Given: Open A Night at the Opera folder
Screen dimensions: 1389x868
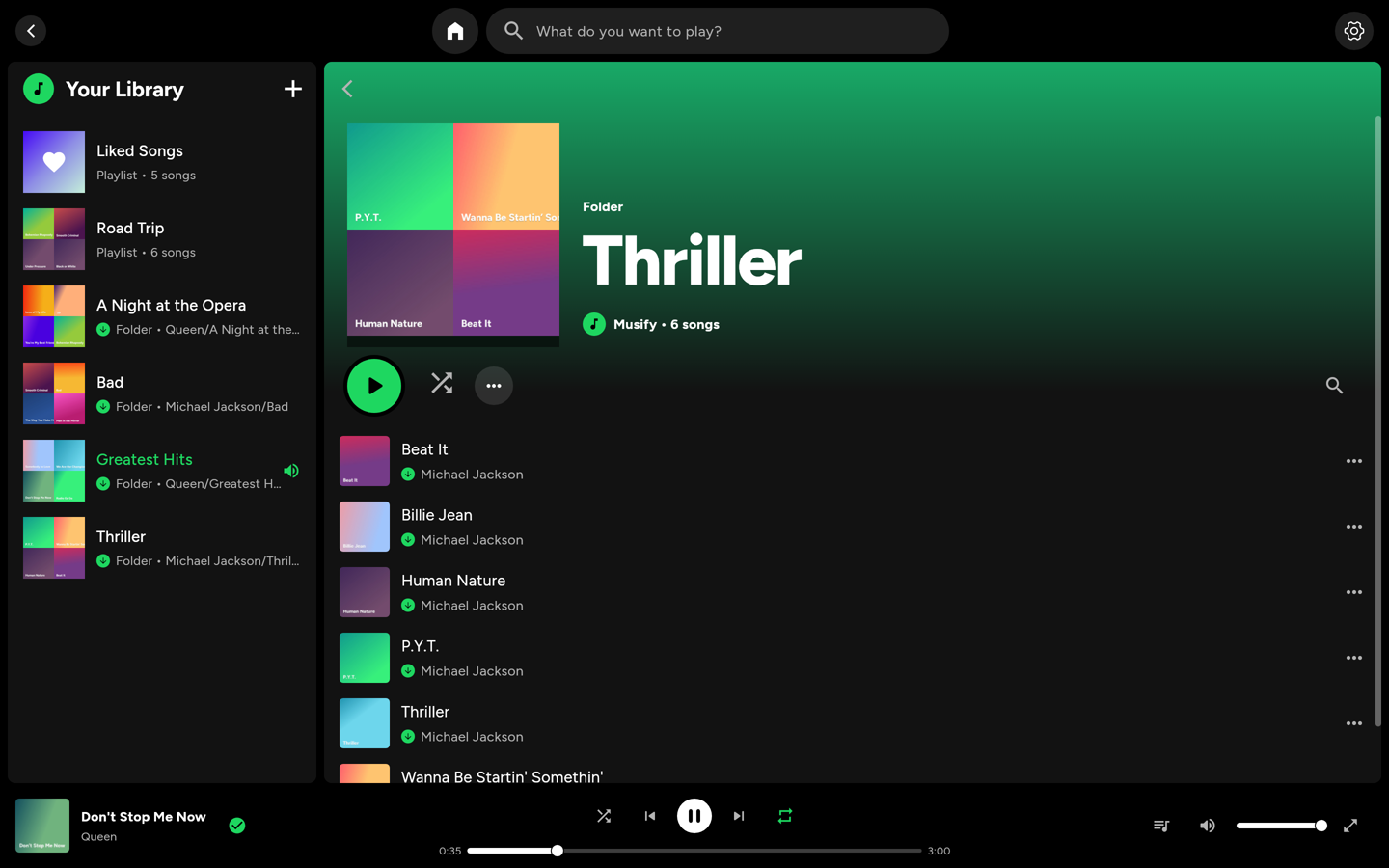Looking at the screenshot, I should (x=162, y=316).
